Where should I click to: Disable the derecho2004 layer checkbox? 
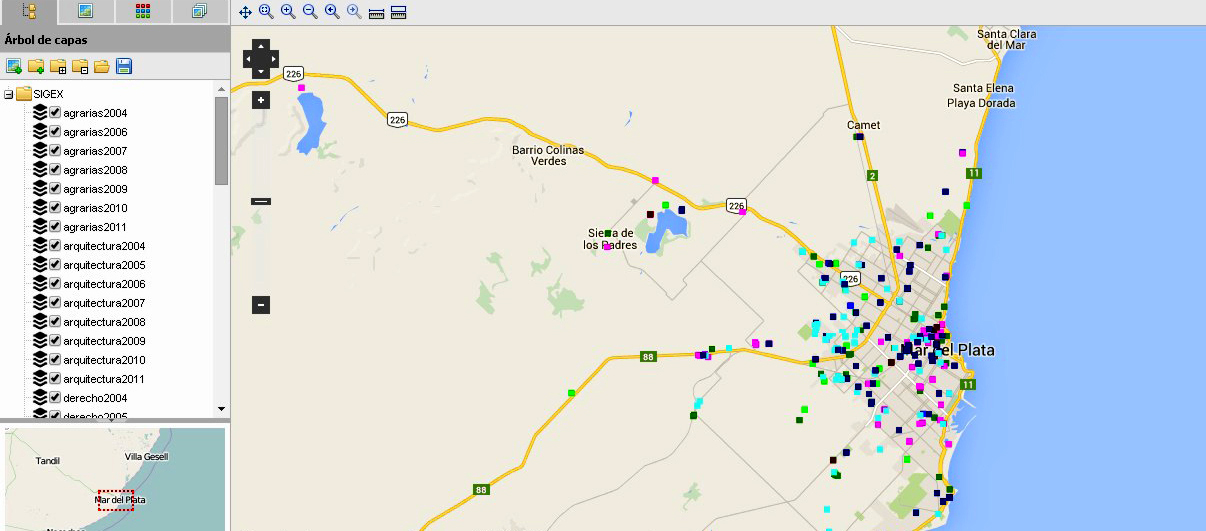tap(56, 398)
